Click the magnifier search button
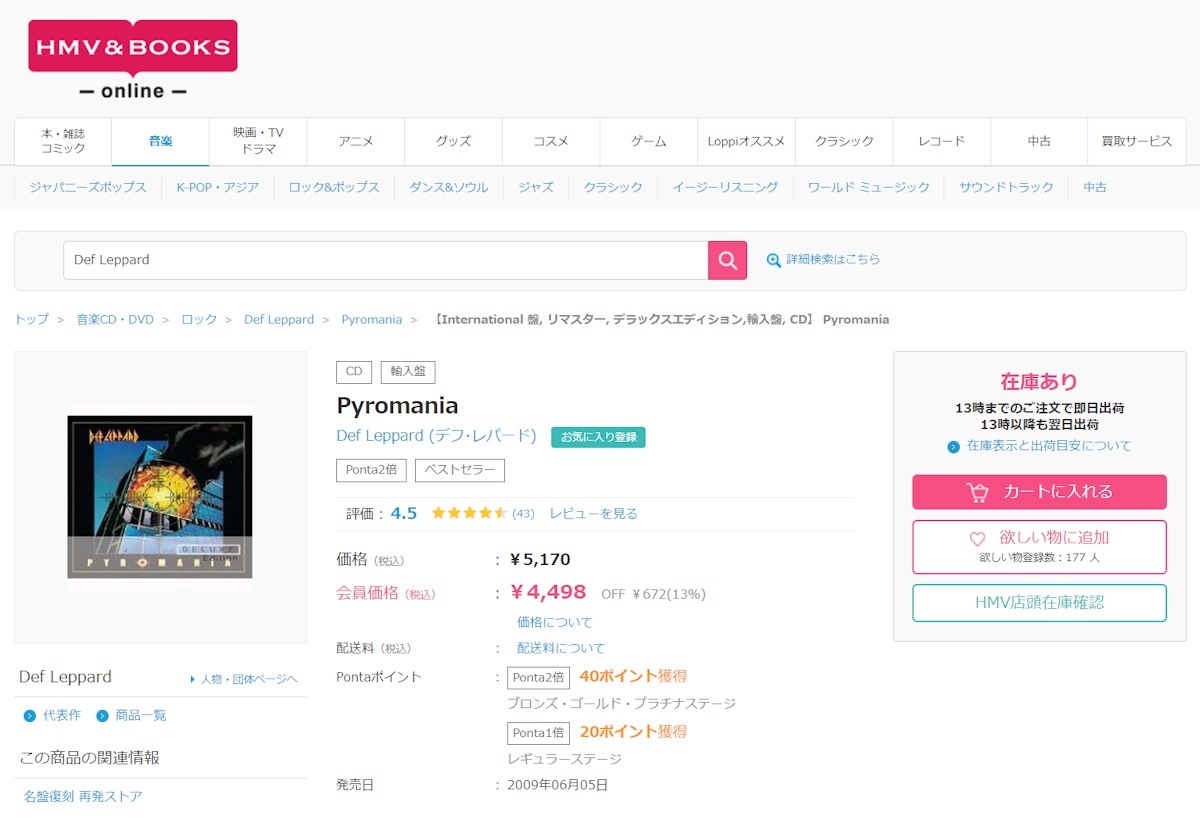The image size is (1200, 820). point(728,260)
